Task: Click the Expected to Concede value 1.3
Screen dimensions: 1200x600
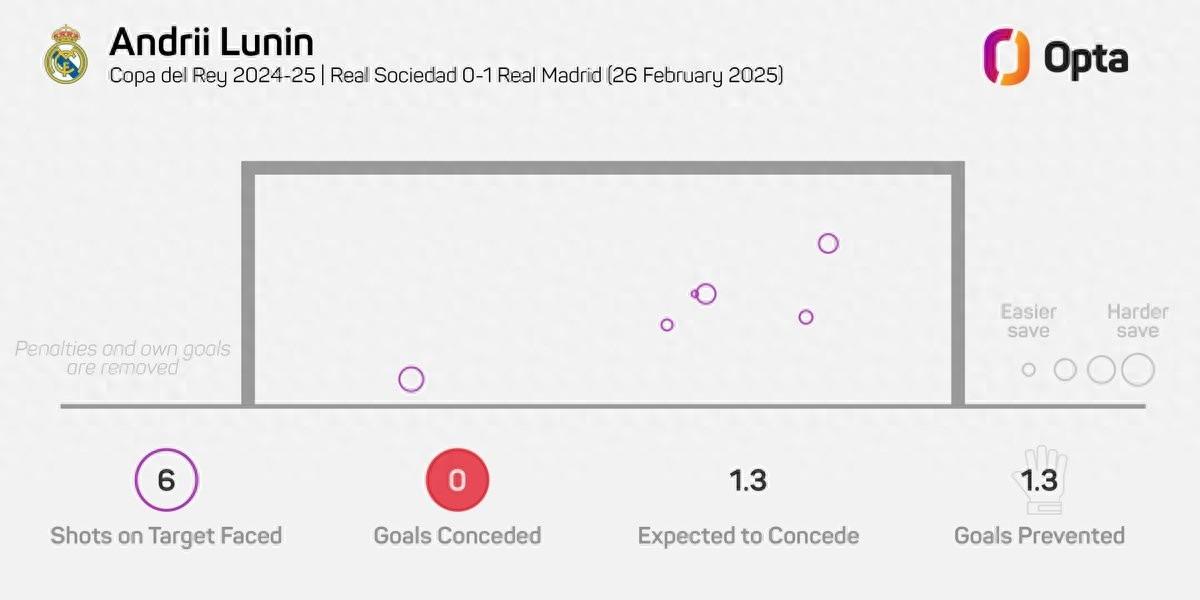Action: tap(748, 481)
